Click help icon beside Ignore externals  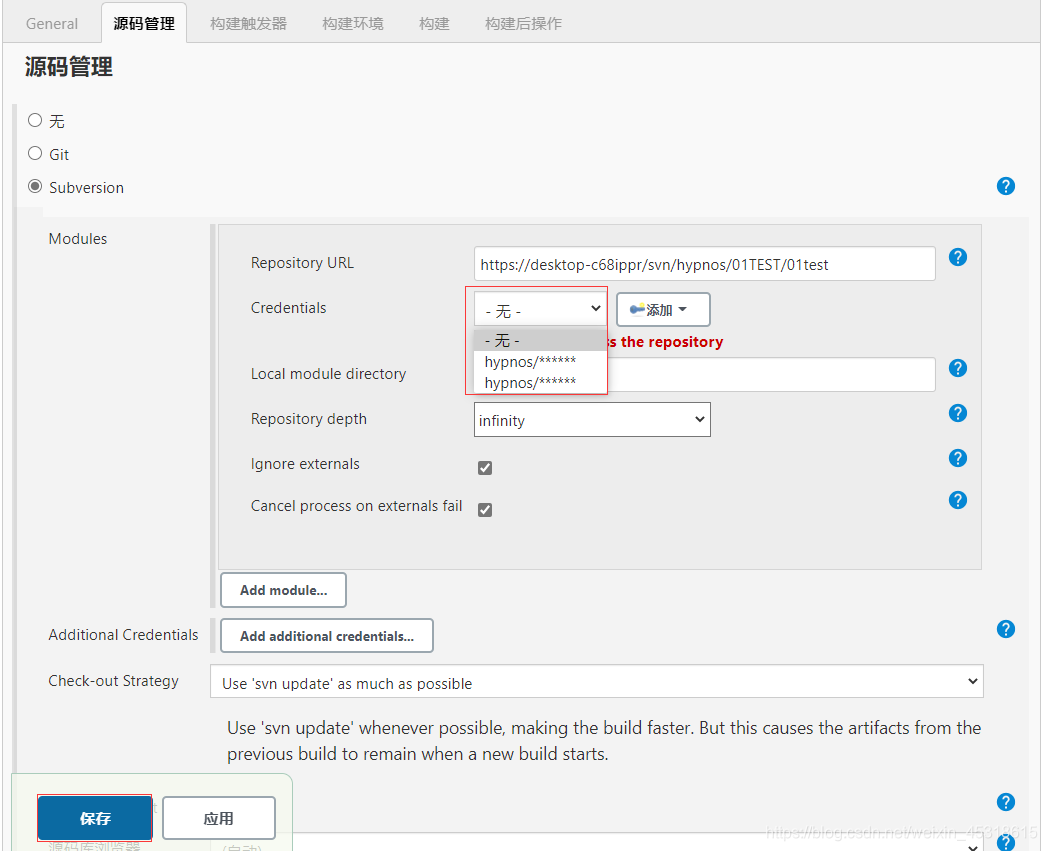[958, 458]
